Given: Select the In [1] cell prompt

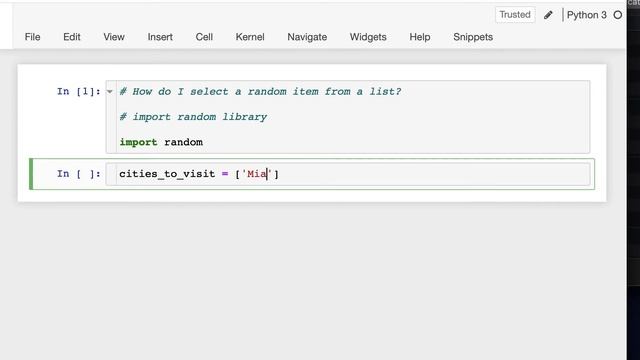Looking at the screenshot, I should tap(78, 91).
